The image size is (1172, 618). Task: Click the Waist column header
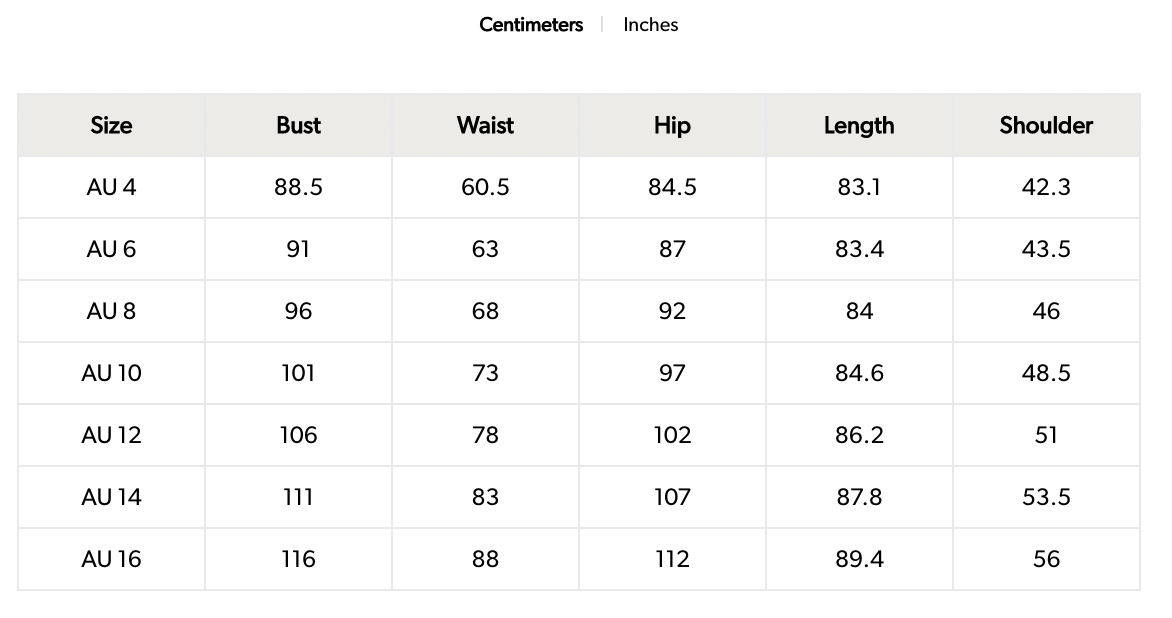coord(485,125)
